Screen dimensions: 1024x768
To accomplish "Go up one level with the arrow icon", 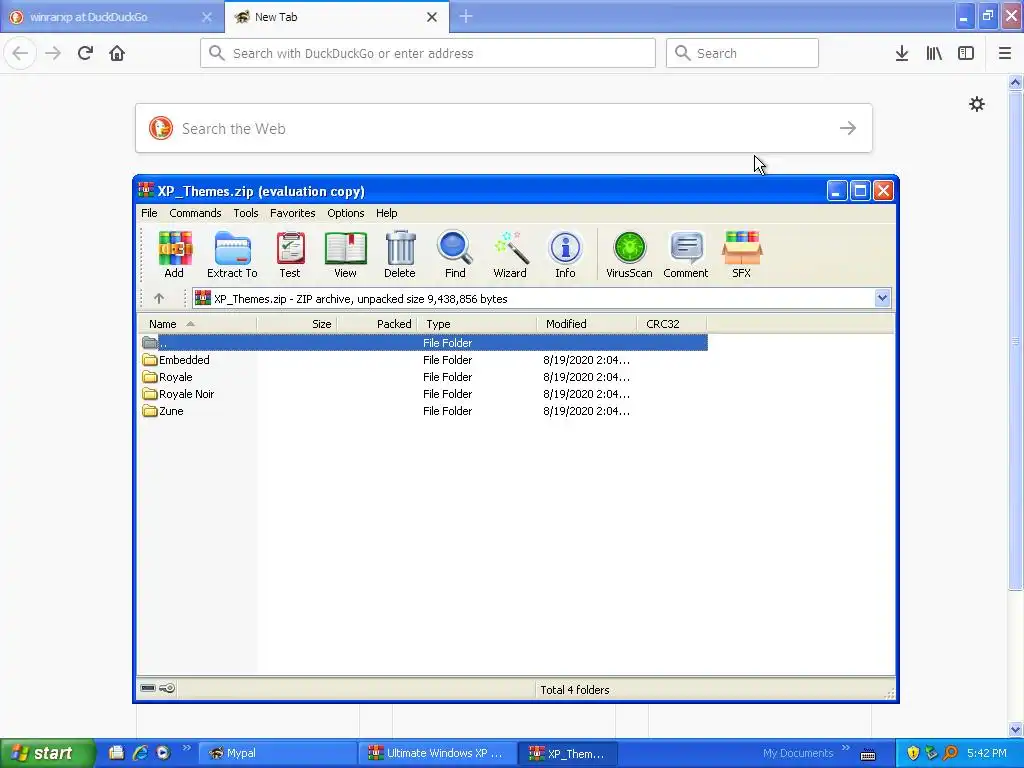I will (159, 298).
